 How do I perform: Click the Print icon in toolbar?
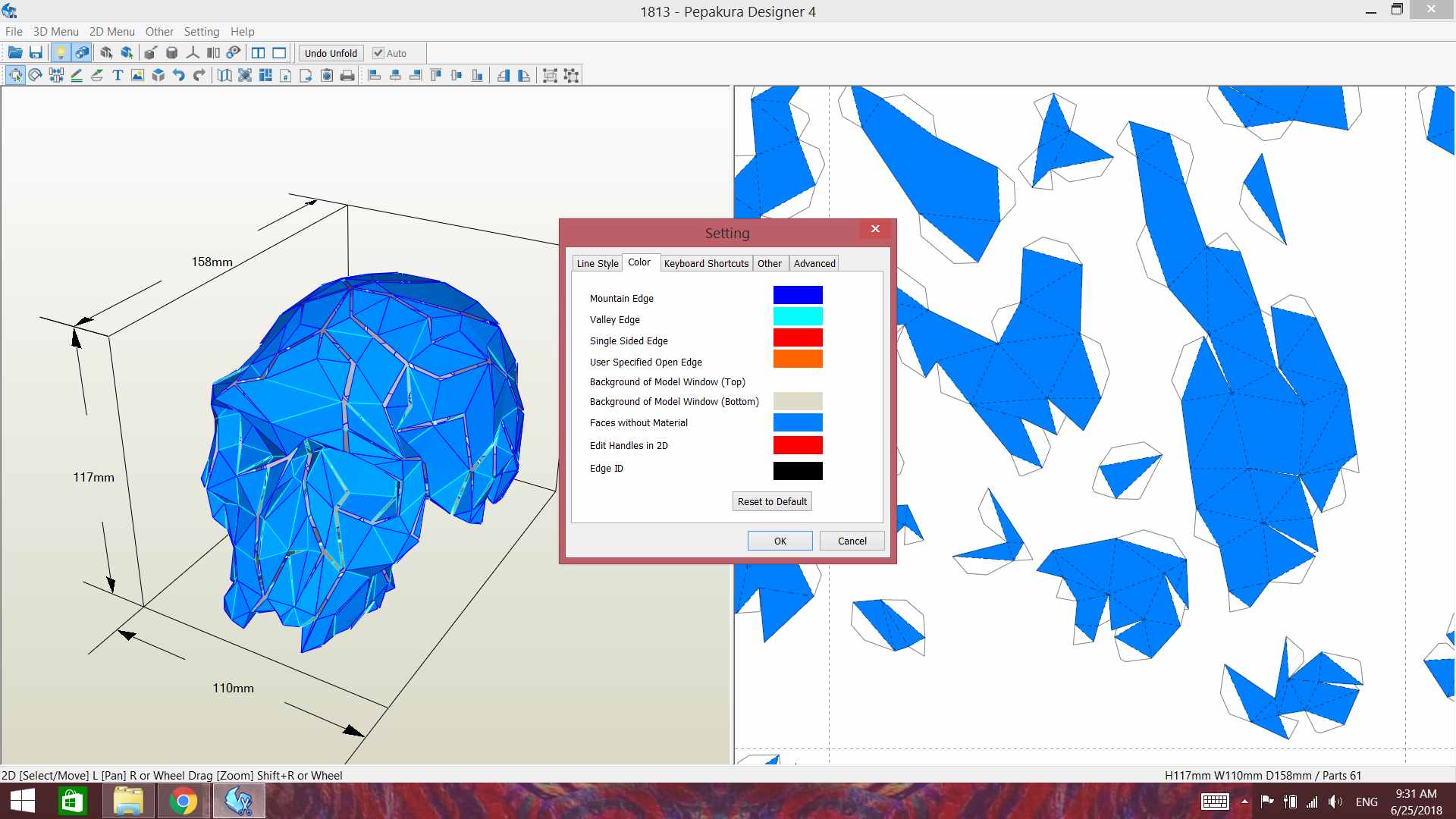[x=347, y=75]
